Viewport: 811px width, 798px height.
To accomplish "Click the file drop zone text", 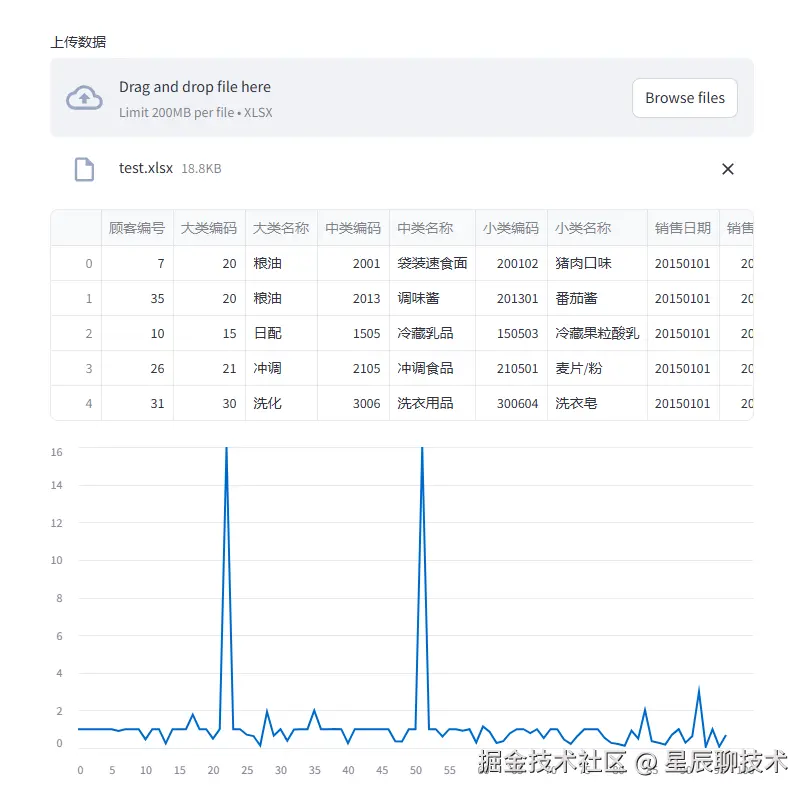I will [x=195, y=87].
